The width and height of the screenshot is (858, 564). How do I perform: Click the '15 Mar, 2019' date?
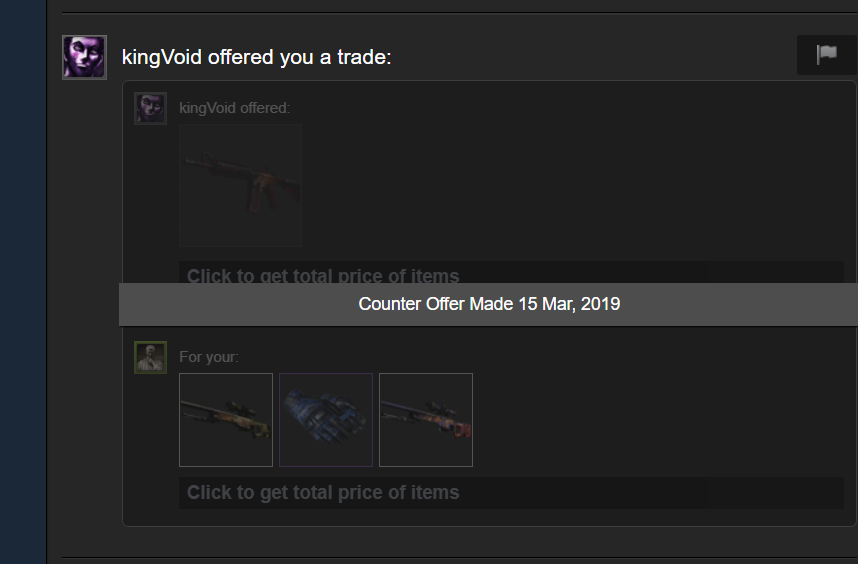pos(569,304)
